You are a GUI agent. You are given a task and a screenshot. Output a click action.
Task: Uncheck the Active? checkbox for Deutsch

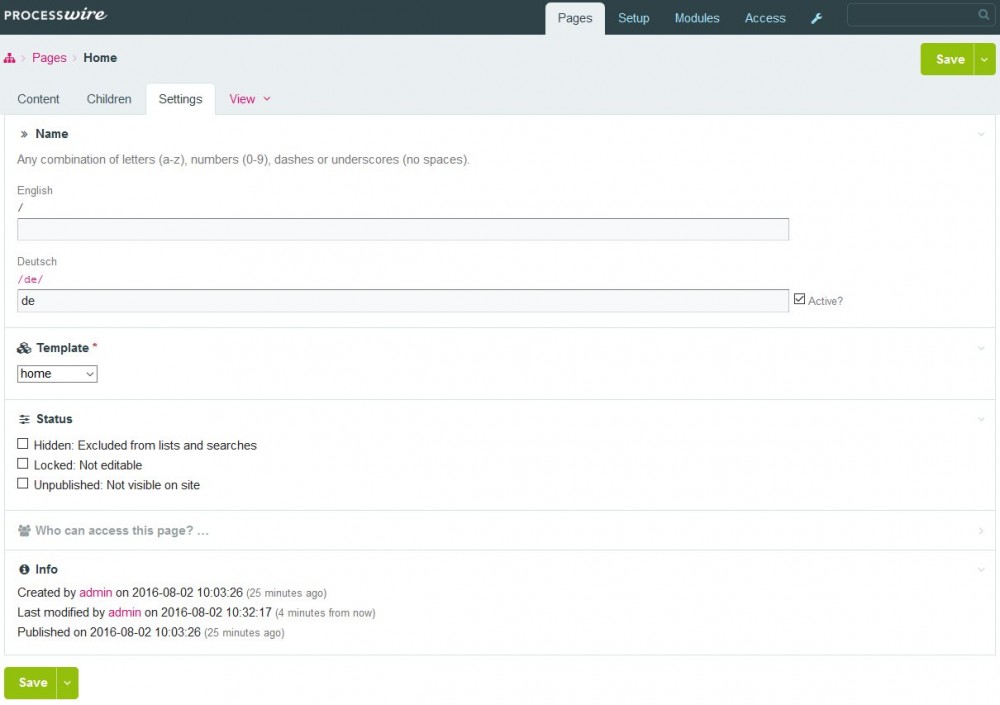point(798,299)
